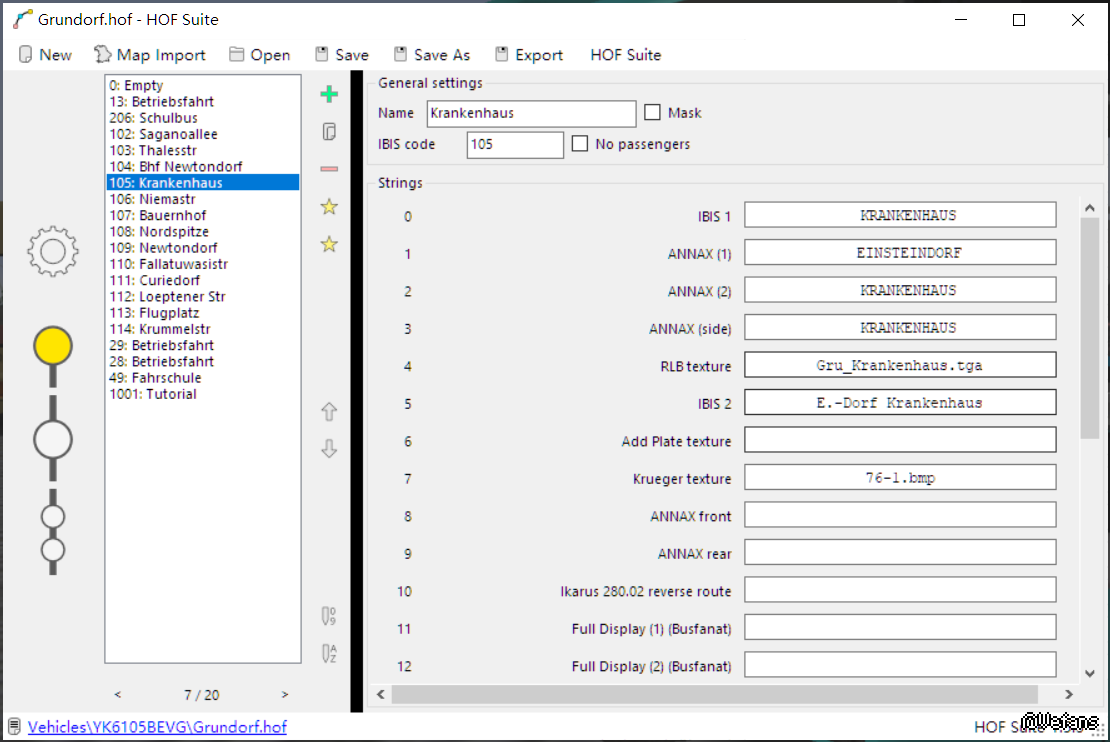Sort entries alphabetically with A-Z icon
This screenshot has width=1110, height=742.
[328, 654]
